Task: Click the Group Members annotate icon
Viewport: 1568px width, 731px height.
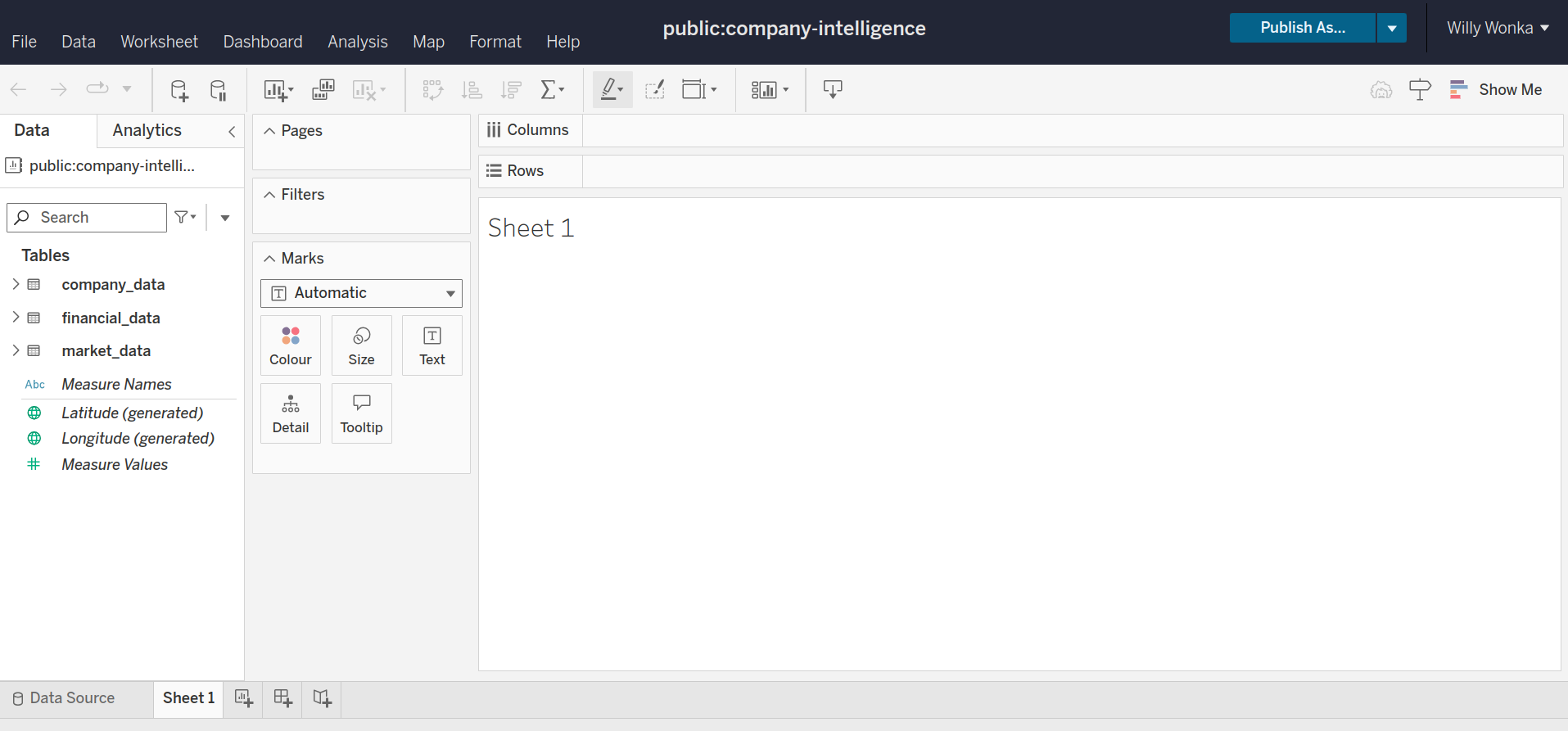Action: pos(654,89)
